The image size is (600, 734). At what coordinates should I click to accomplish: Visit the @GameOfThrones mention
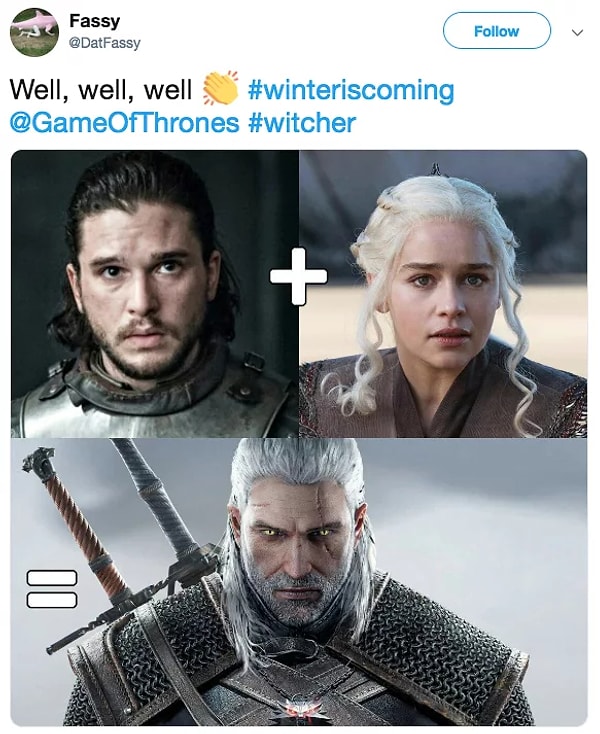(124, 122)
